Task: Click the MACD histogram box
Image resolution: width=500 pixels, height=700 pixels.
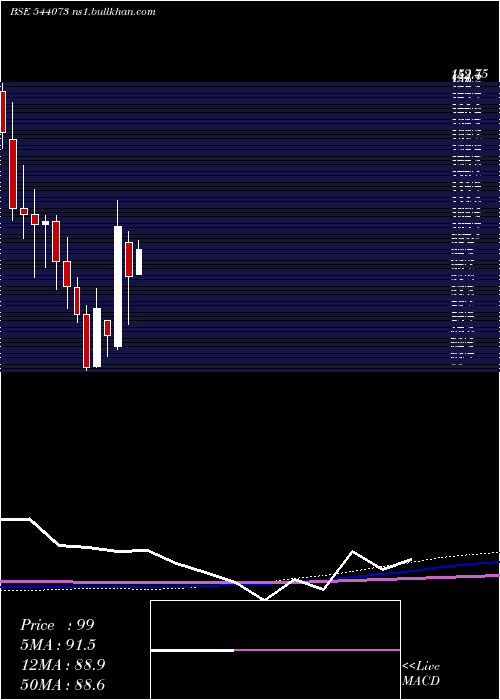Action: point(275,650)
